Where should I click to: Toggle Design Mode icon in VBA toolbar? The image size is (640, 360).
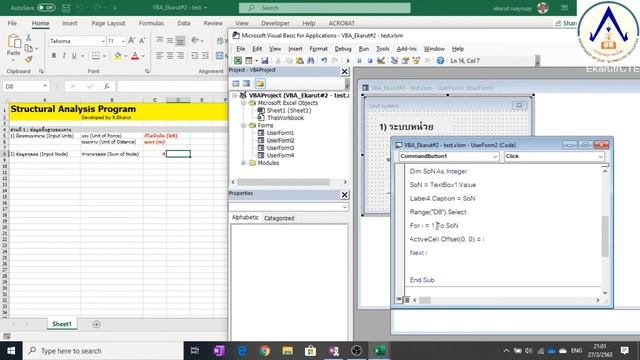coord(381,61)
